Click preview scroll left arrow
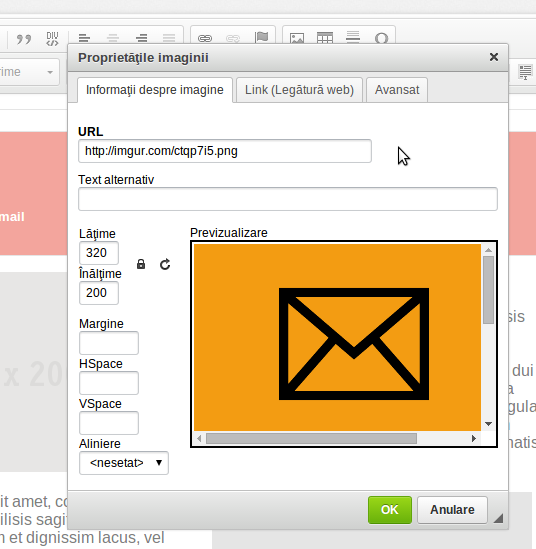Screen dimensions: 536x549 tap(199, 438)
